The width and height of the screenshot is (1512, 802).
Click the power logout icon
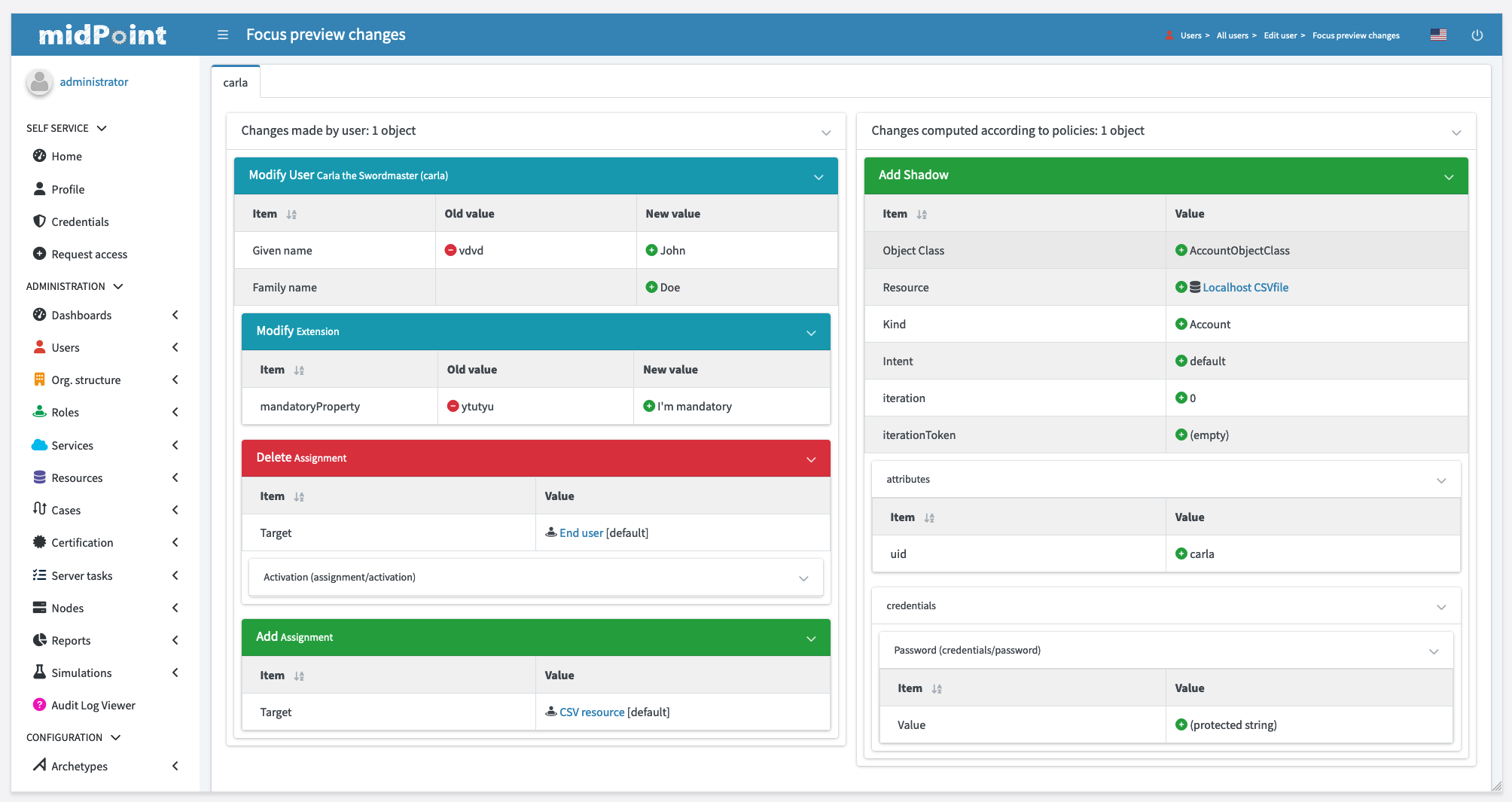[x=1477, y=35]
